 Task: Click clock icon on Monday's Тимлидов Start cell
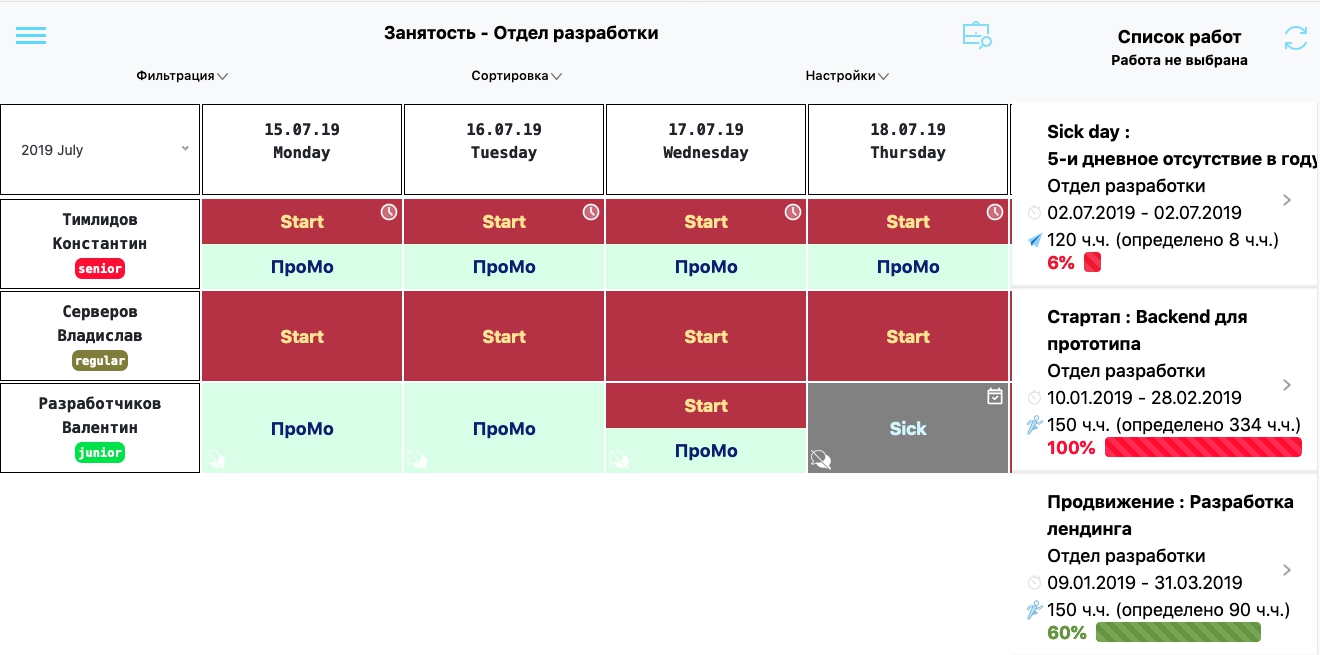[x=389, y=212]
